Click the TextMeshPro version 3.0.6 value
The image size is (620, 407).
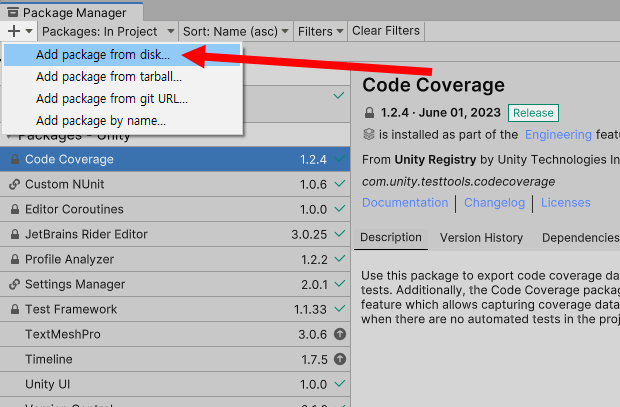(312, 335)
